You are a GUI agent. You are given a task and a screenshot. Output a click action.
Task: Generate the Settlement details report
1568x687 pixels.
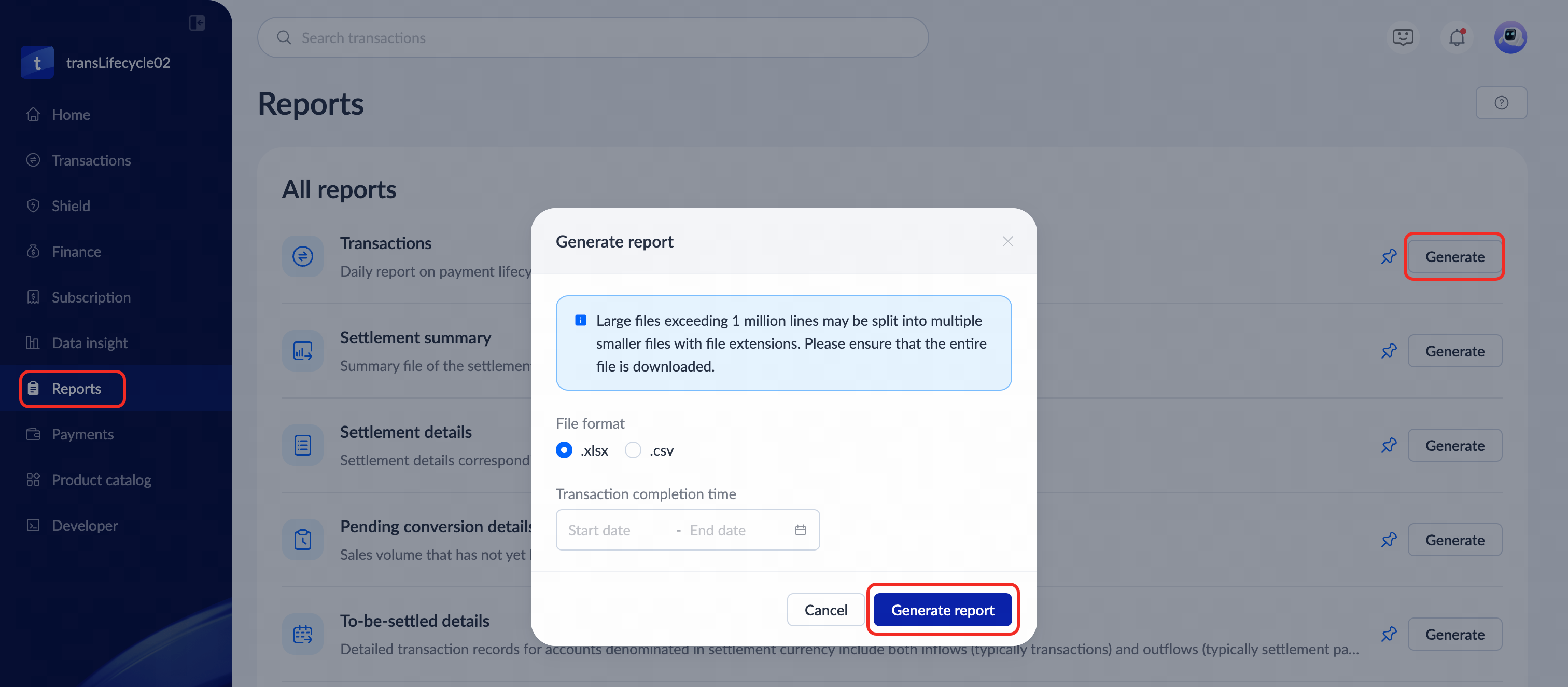pyautogui.click(x=1454, y=446)
